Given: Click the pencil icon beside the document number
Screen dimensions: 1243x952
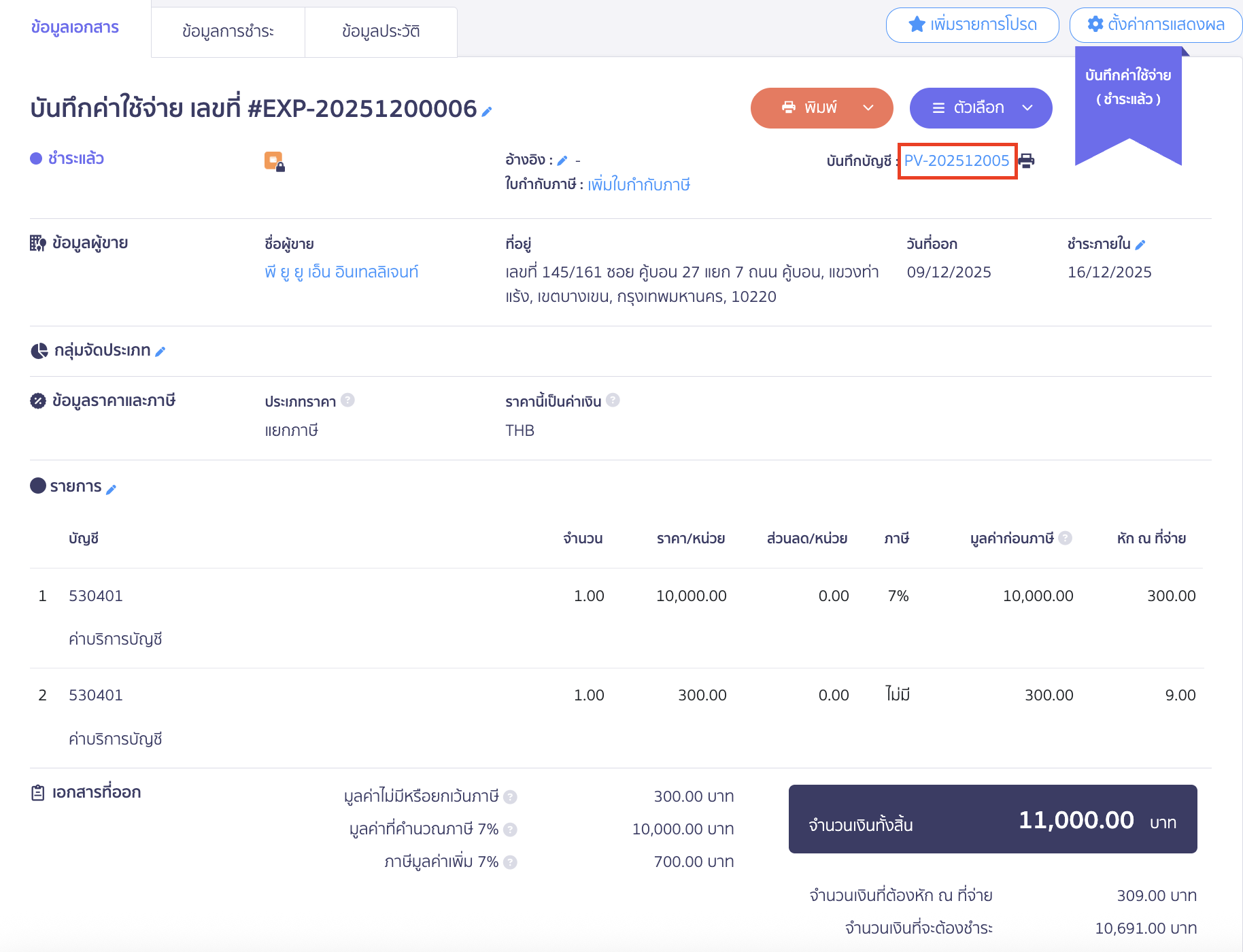Looking at the screenshot, I should tap(487, 112).
